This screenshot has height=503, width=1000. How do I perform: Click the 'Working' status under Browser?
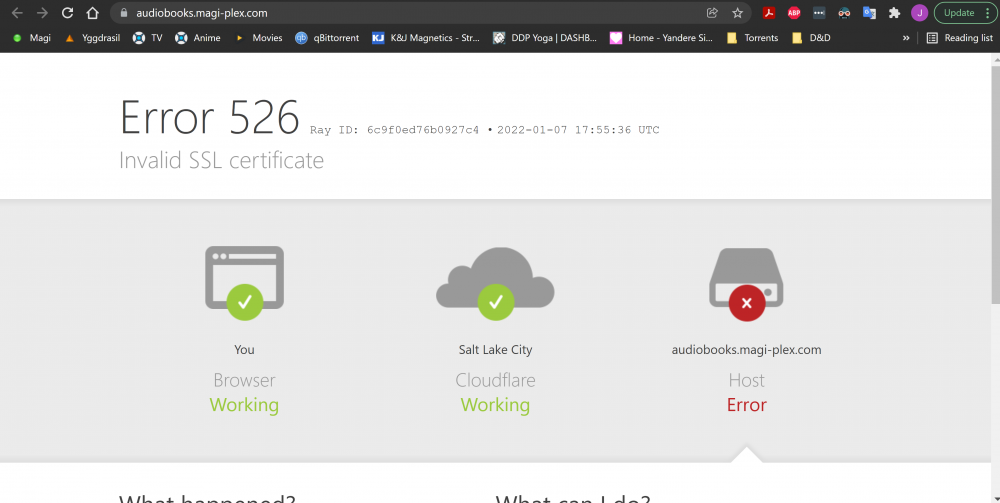pos(244,405)
